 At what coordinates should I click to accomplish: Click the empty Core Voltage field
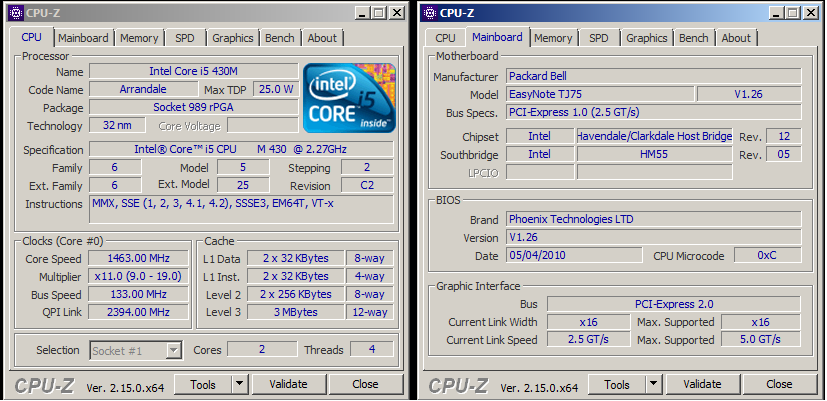(263, 125)
